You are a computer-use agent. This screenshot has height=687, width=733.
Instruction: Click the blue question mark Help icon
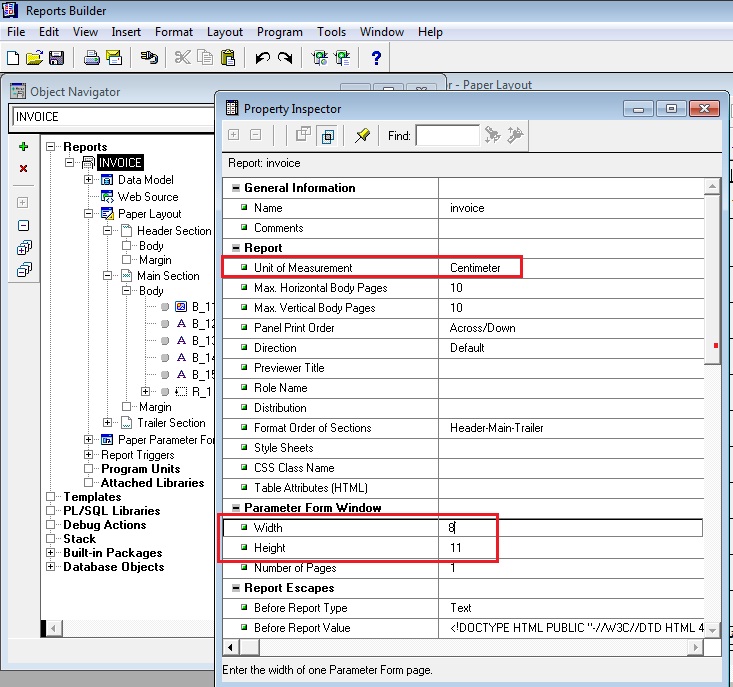point(377,58)
